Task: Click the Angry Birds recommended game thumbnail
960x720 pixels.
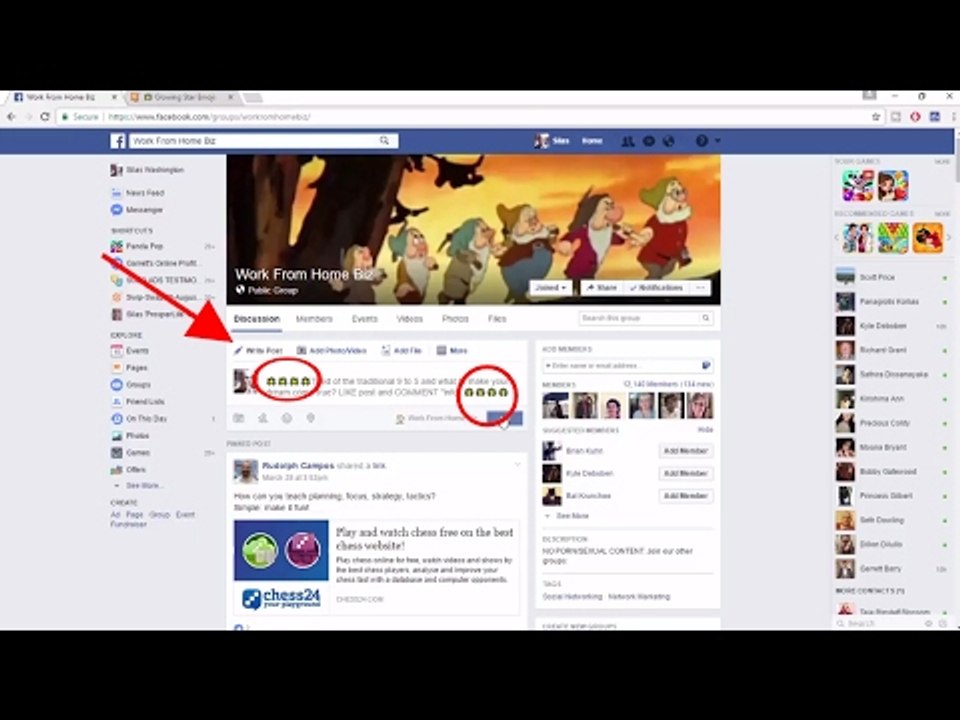Action: click(x=927, y=238)
